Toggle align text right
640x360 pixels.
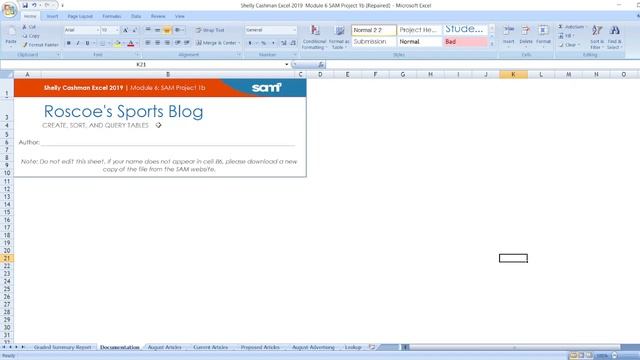167,43
